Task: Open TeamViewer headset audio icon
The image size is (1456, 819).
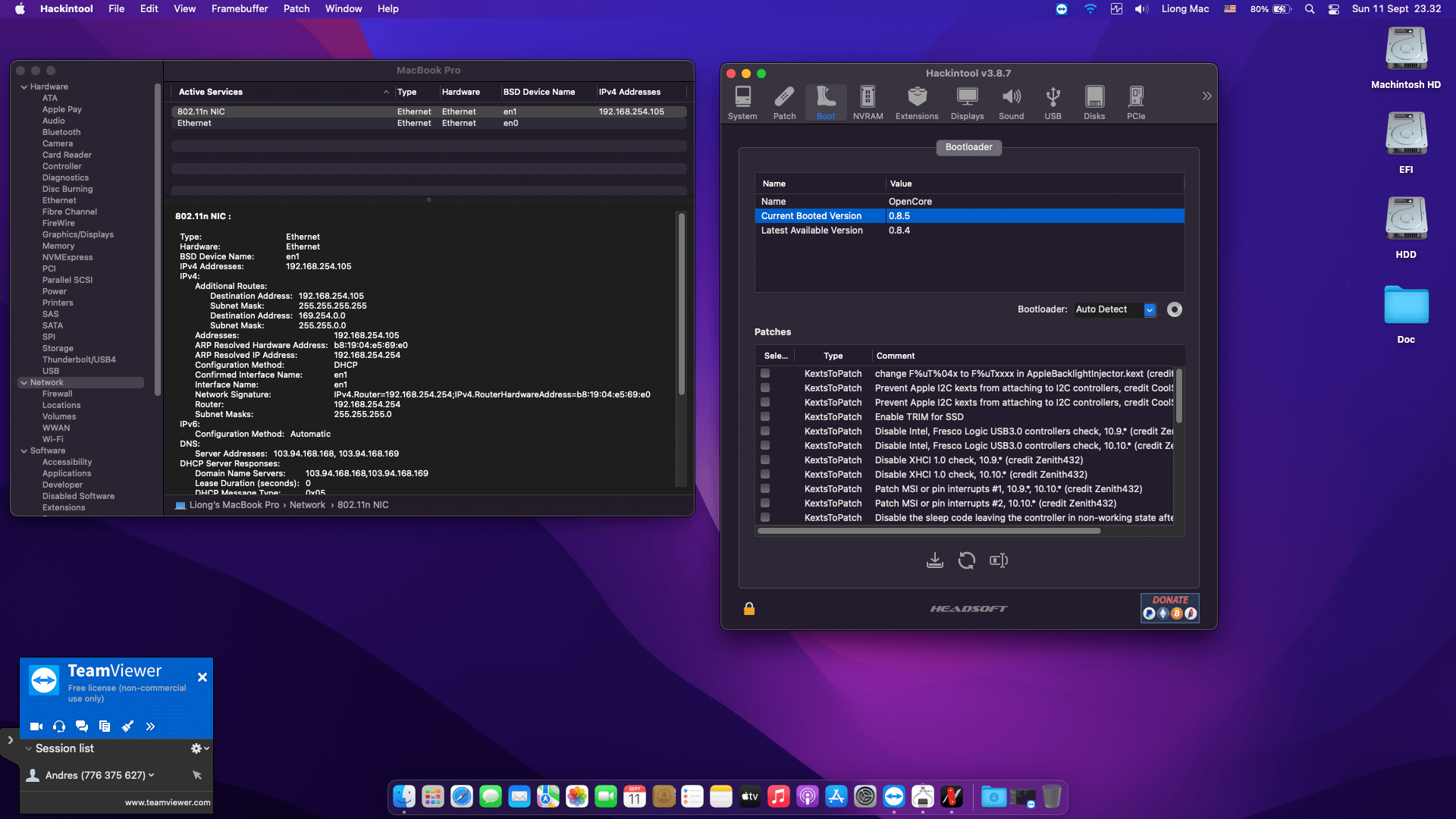Action: [59, 726]
